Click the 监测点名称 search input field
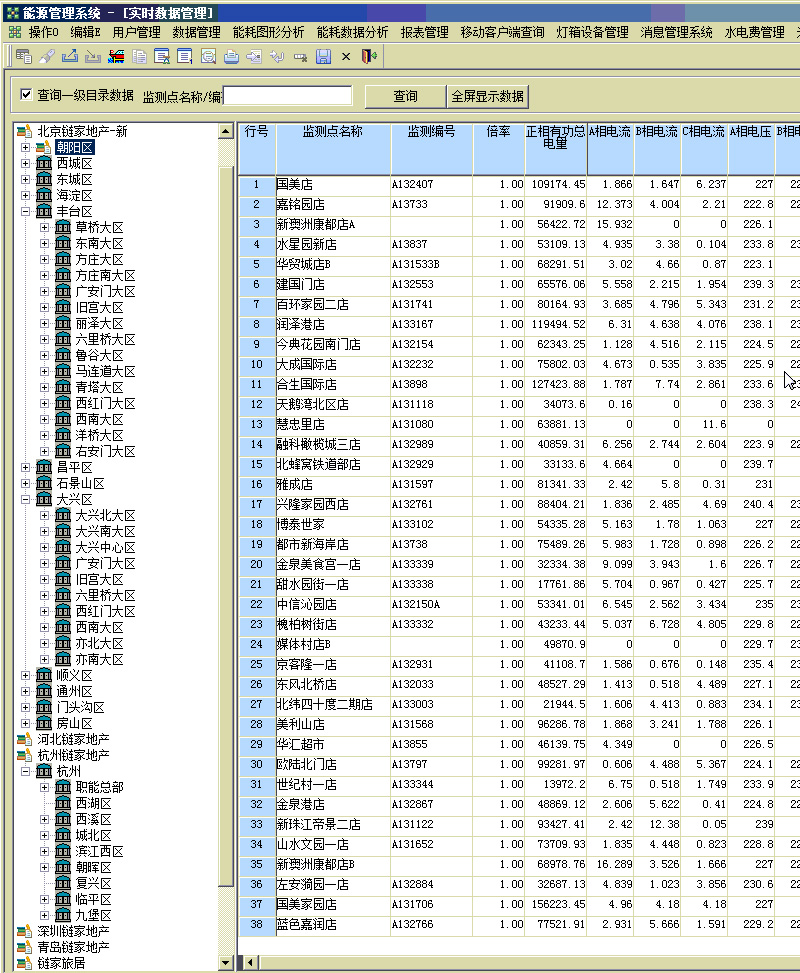Viewport: 800px width, 973px height. (x=288, y=96)
